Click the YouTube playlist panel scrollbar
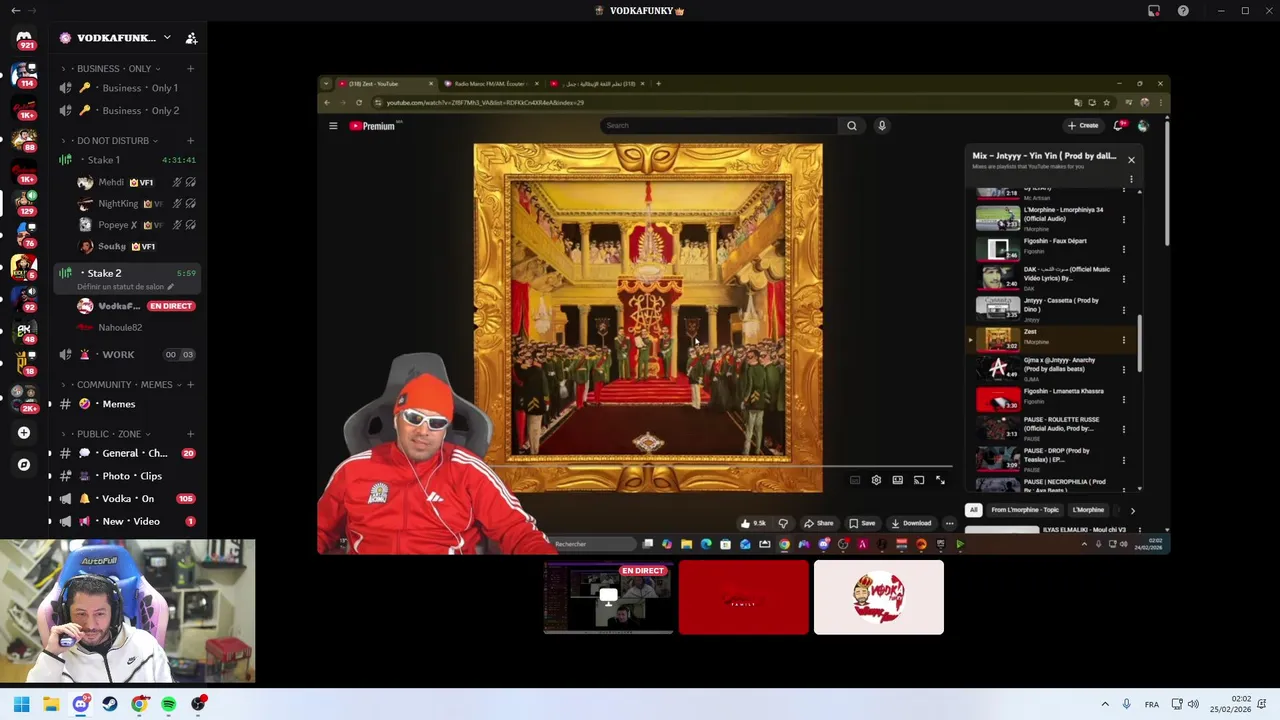 pyautogui.click(x=1139, y=343)
